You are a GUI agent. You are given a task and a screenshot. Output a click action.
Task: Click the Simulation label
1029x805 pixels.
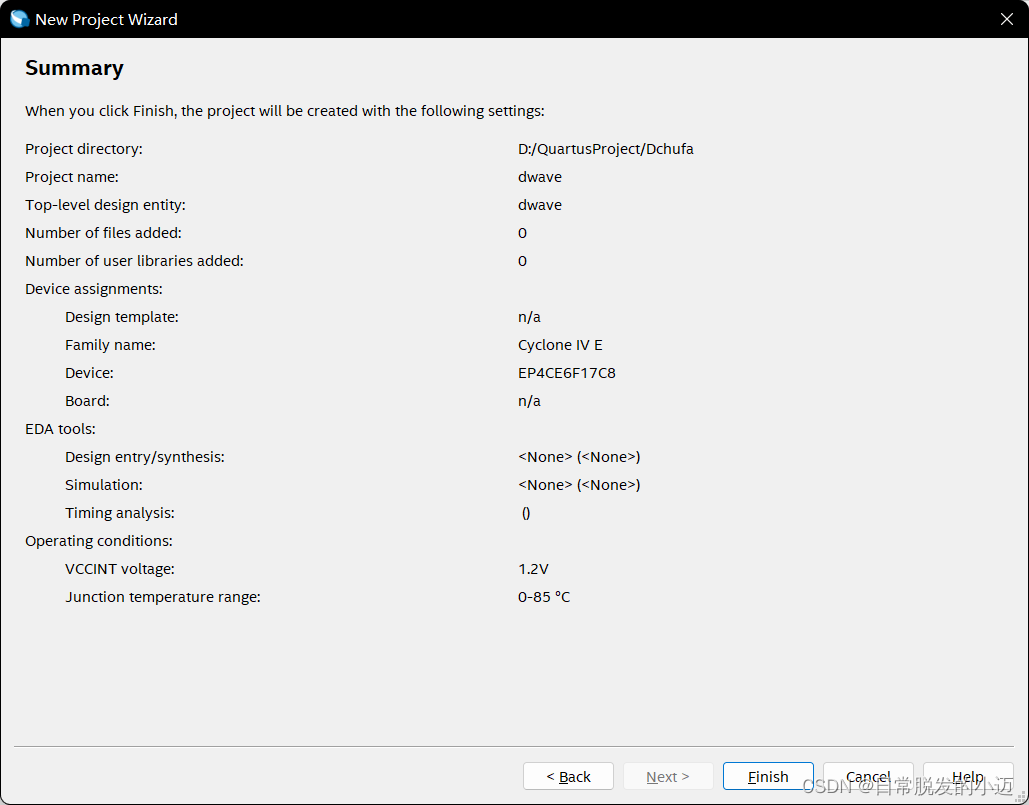104,485
